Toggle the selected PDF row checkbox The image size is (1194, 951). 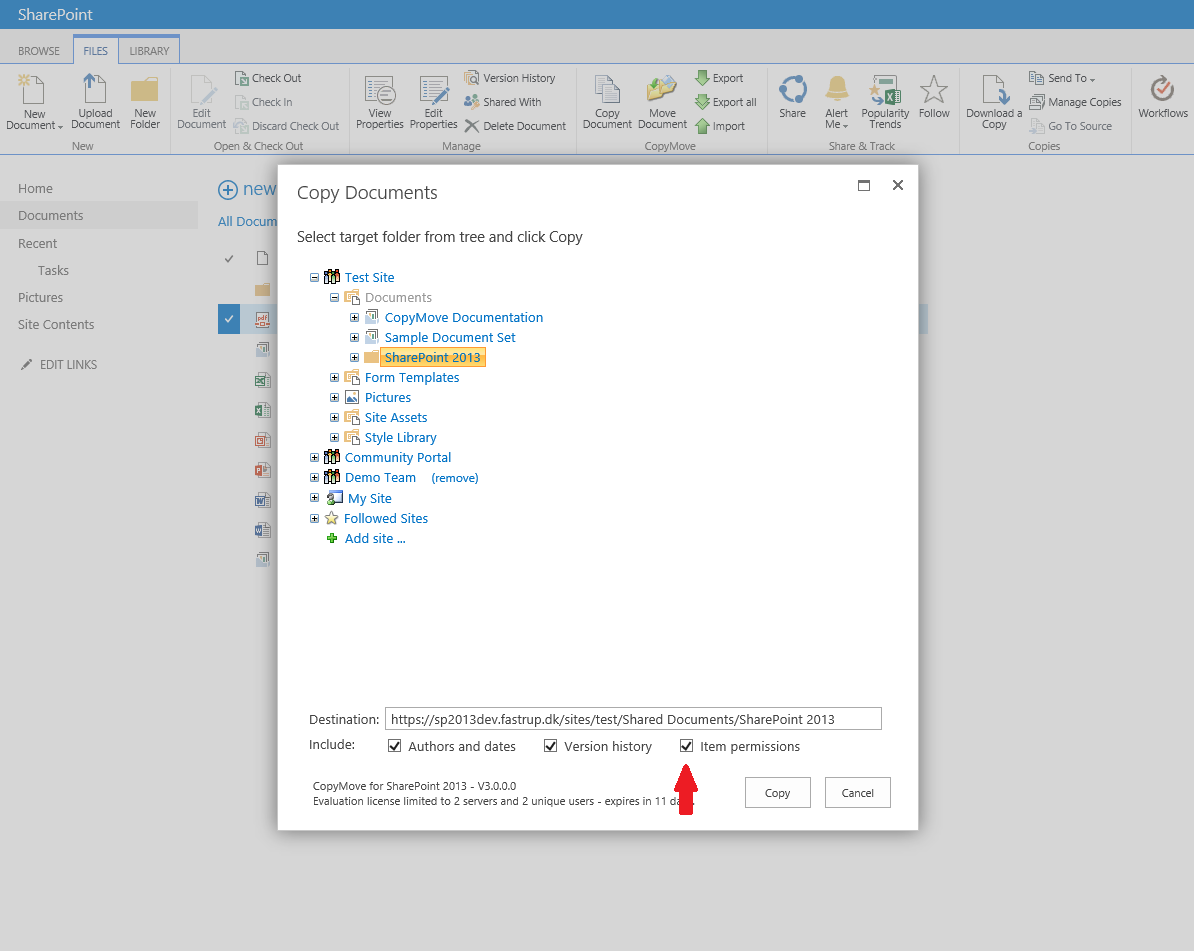pyautogui.click(x=228, y=319)
